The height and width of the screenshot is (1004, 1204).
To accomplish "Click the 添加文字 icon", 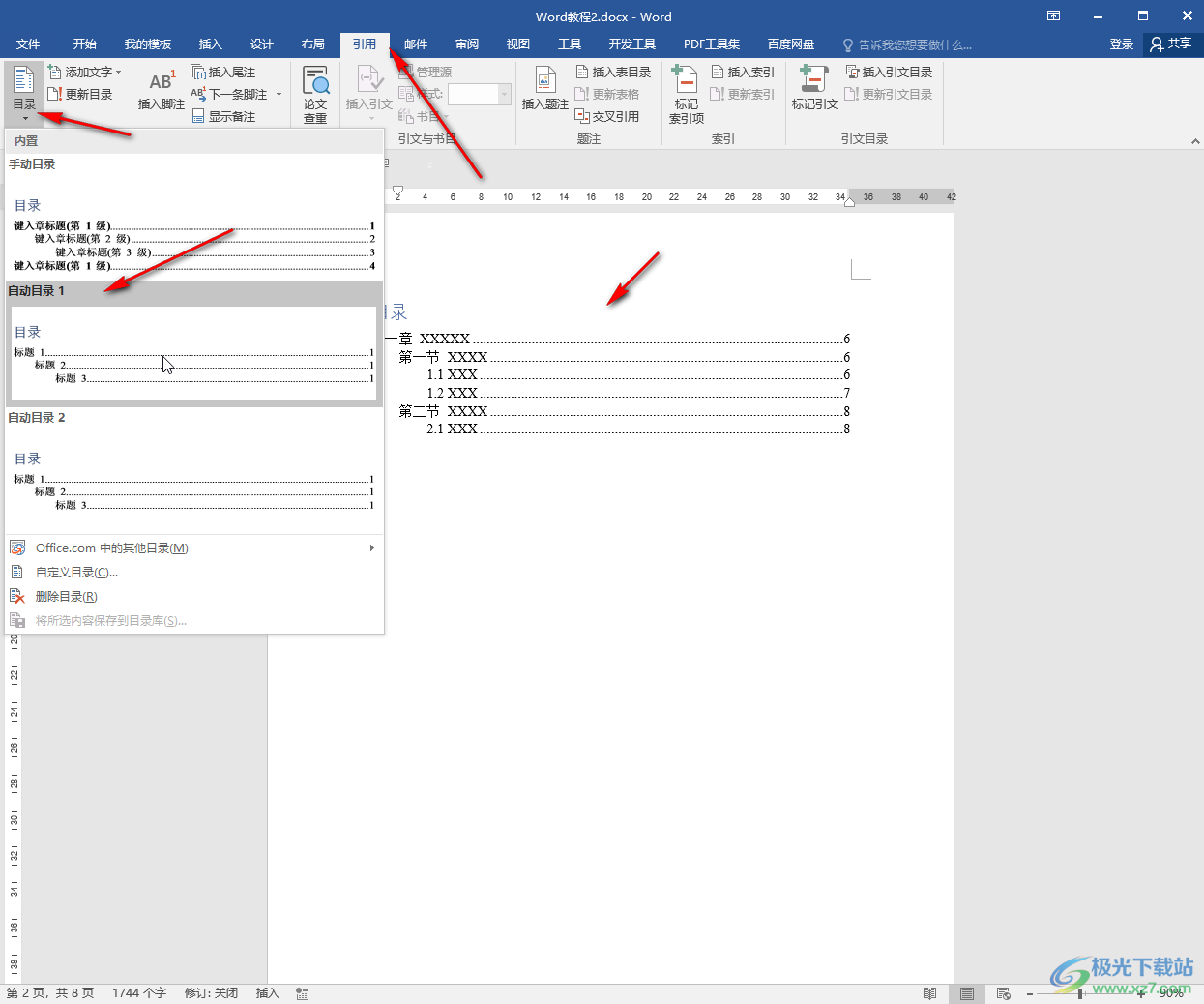I will [x=55, y=72].
